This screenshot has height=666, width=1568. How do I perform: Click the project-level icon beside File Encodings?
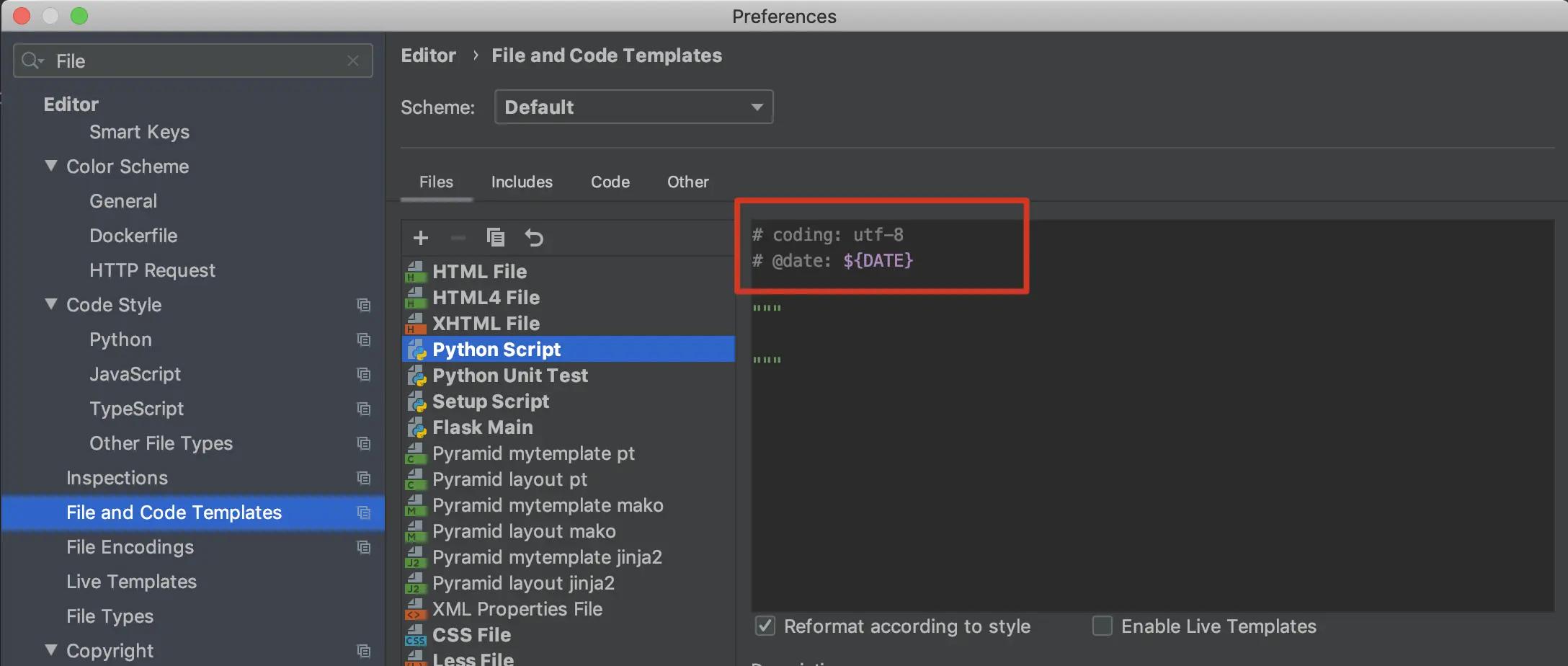coord(364,547)
